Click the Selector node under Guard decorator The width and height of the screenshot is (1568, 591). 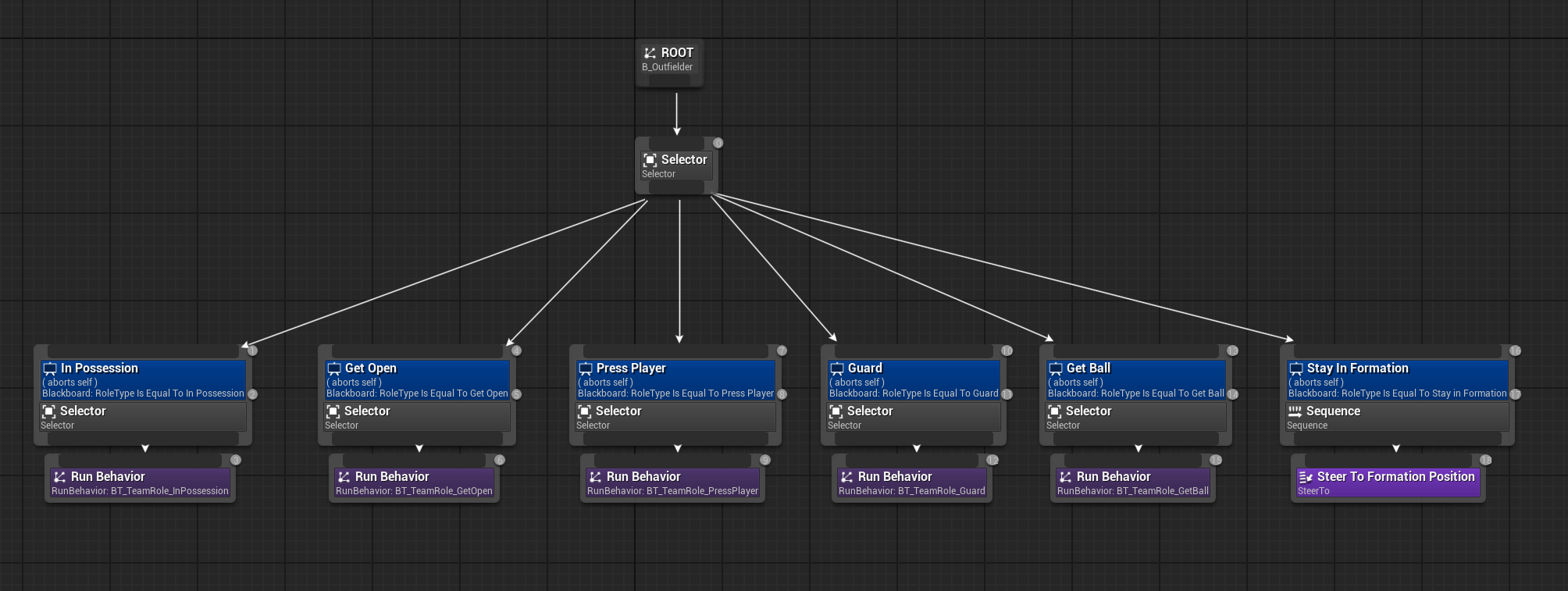coord(913,417)
